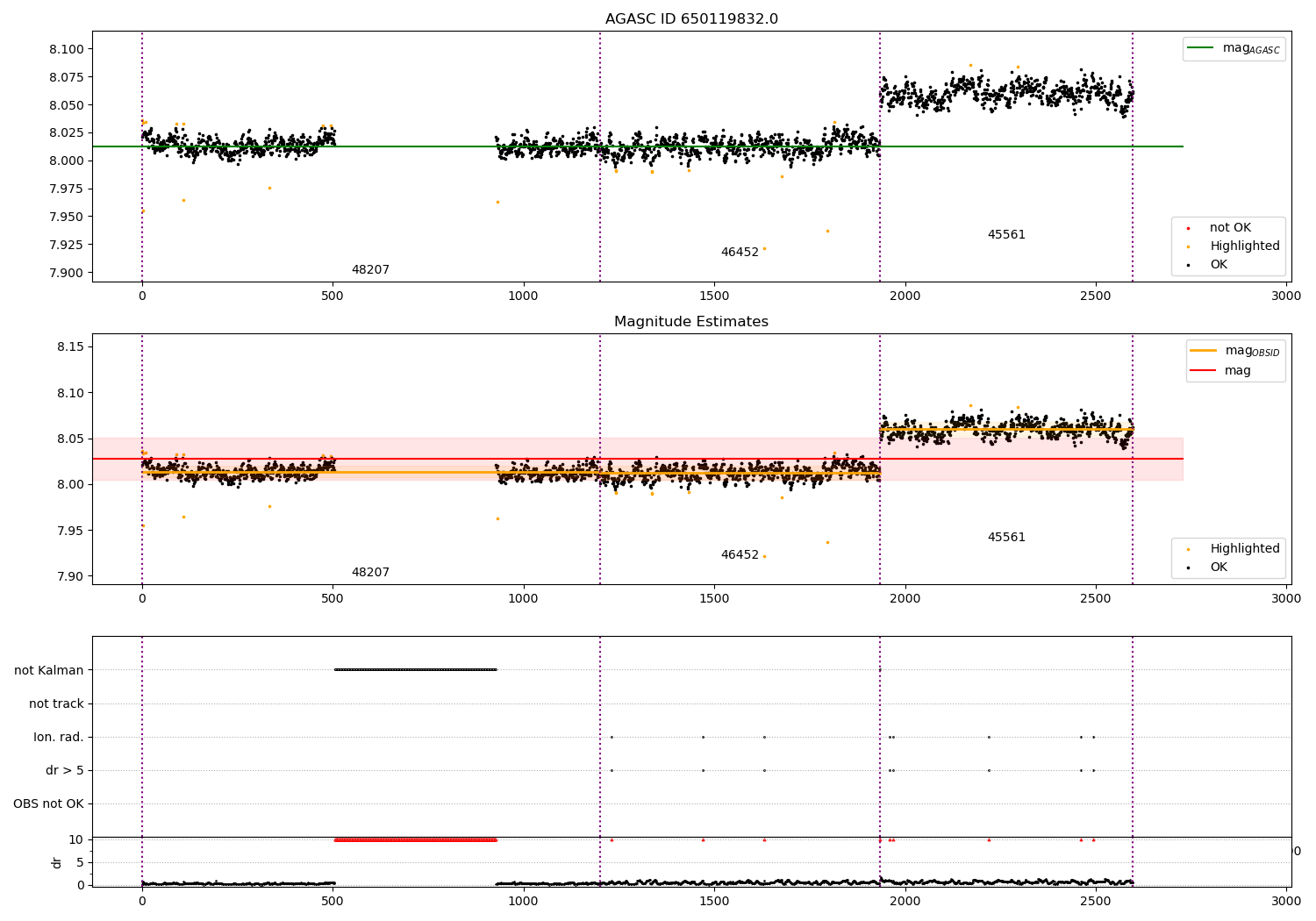This screenshot has width=1316, height=921.
Task: Click obsid label '45561' in middle plot
Action: pyautogui.click(x=1006, y=538)
